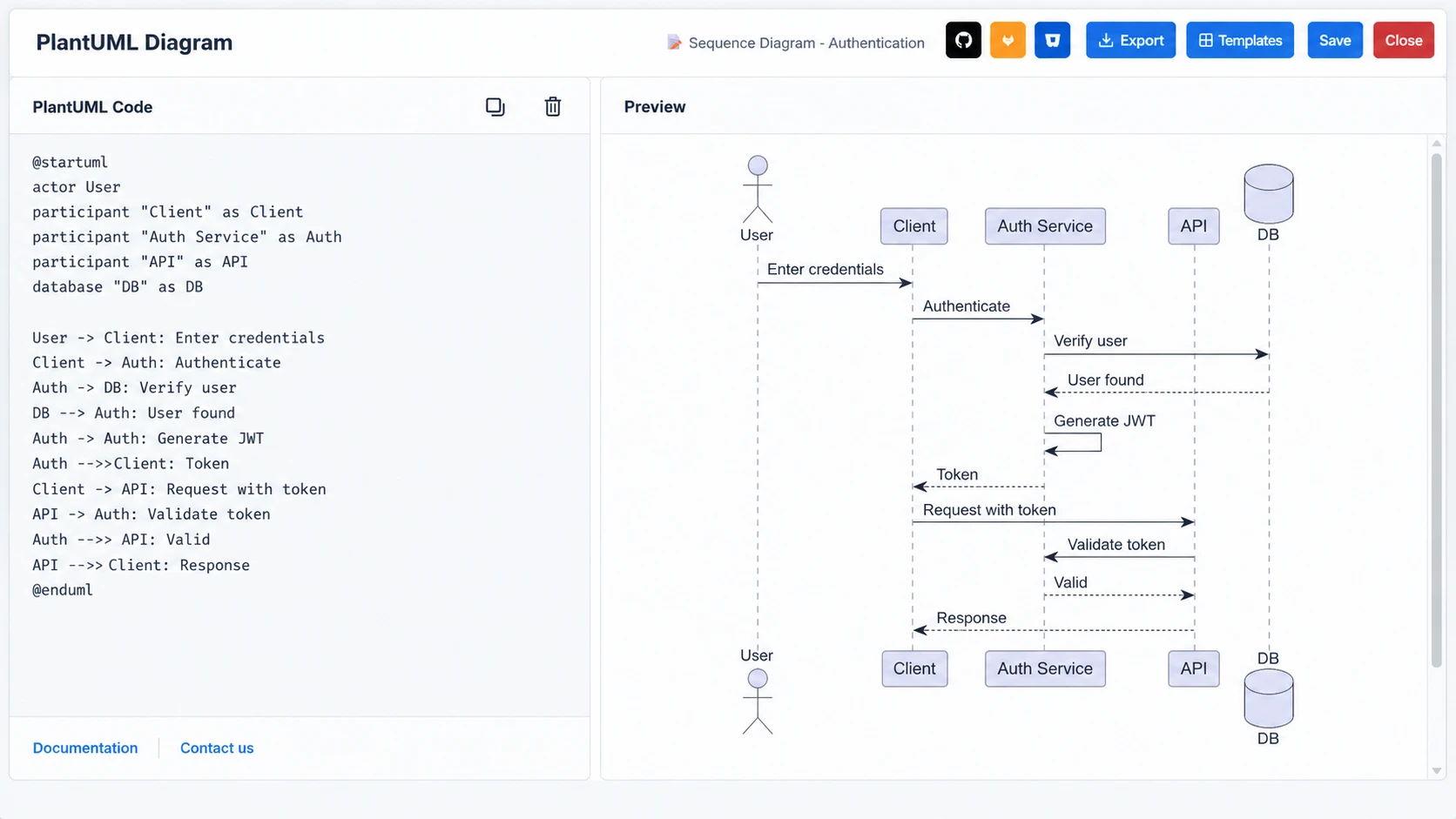This screenshot has width=1456, height=819.
Task: Click the preview scrollbar down arrow
Action: (x=1437, y=770)
